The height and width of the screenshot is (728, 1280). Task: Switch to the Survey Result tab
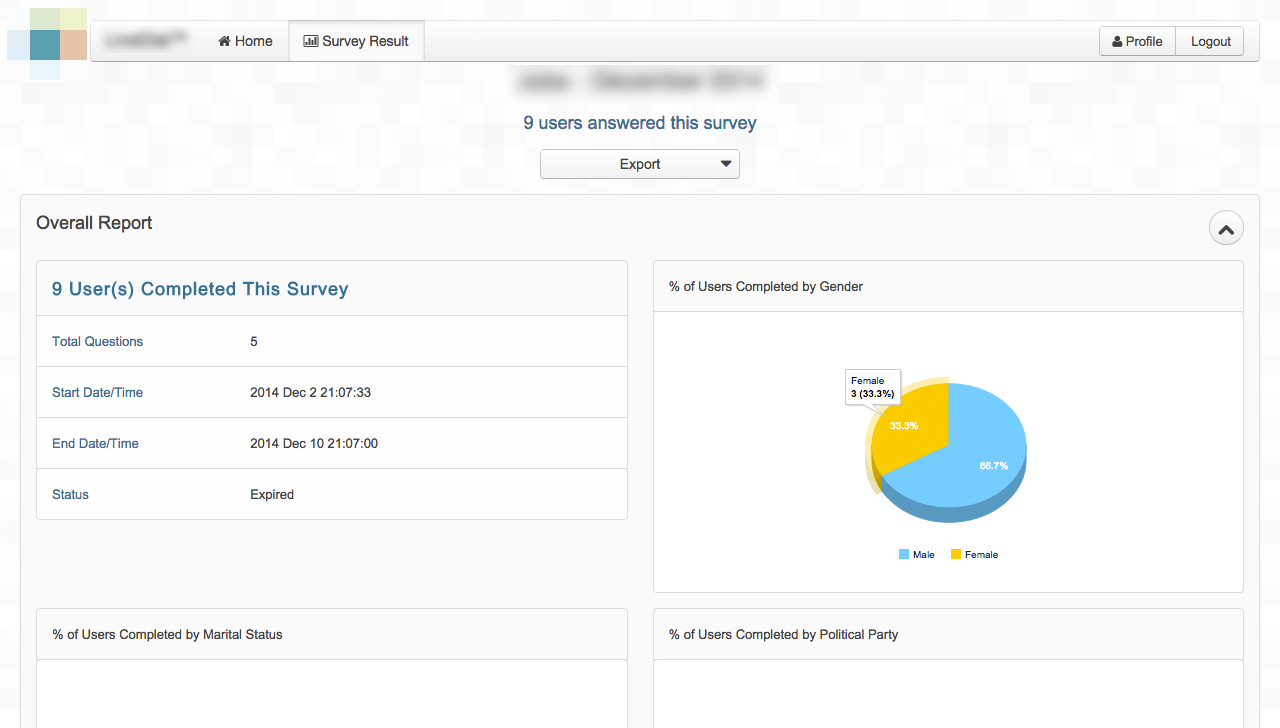(x=356, y=41)
